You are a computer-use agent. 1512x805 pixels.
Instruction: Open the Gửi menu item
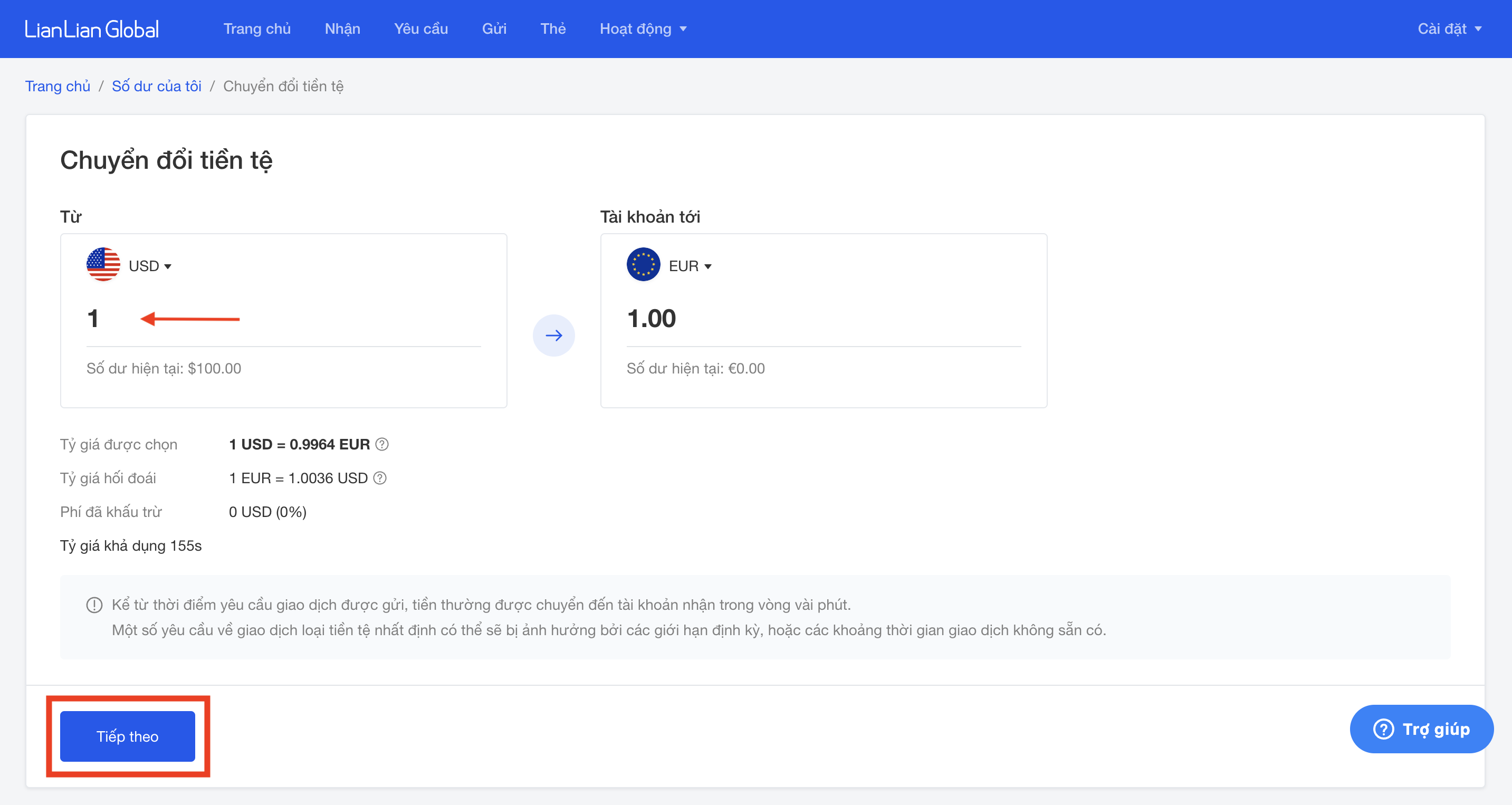click(494, 28)
